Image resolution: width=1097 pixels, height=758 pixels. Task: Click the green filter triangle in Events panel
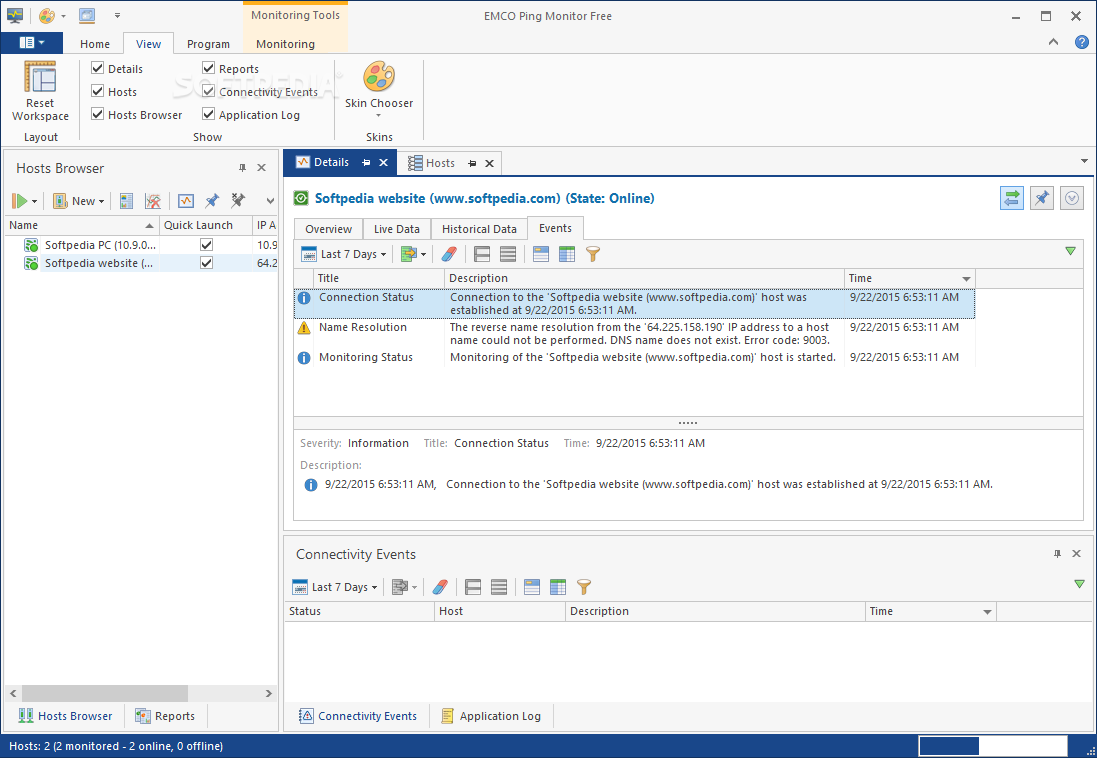point(1070,251)
